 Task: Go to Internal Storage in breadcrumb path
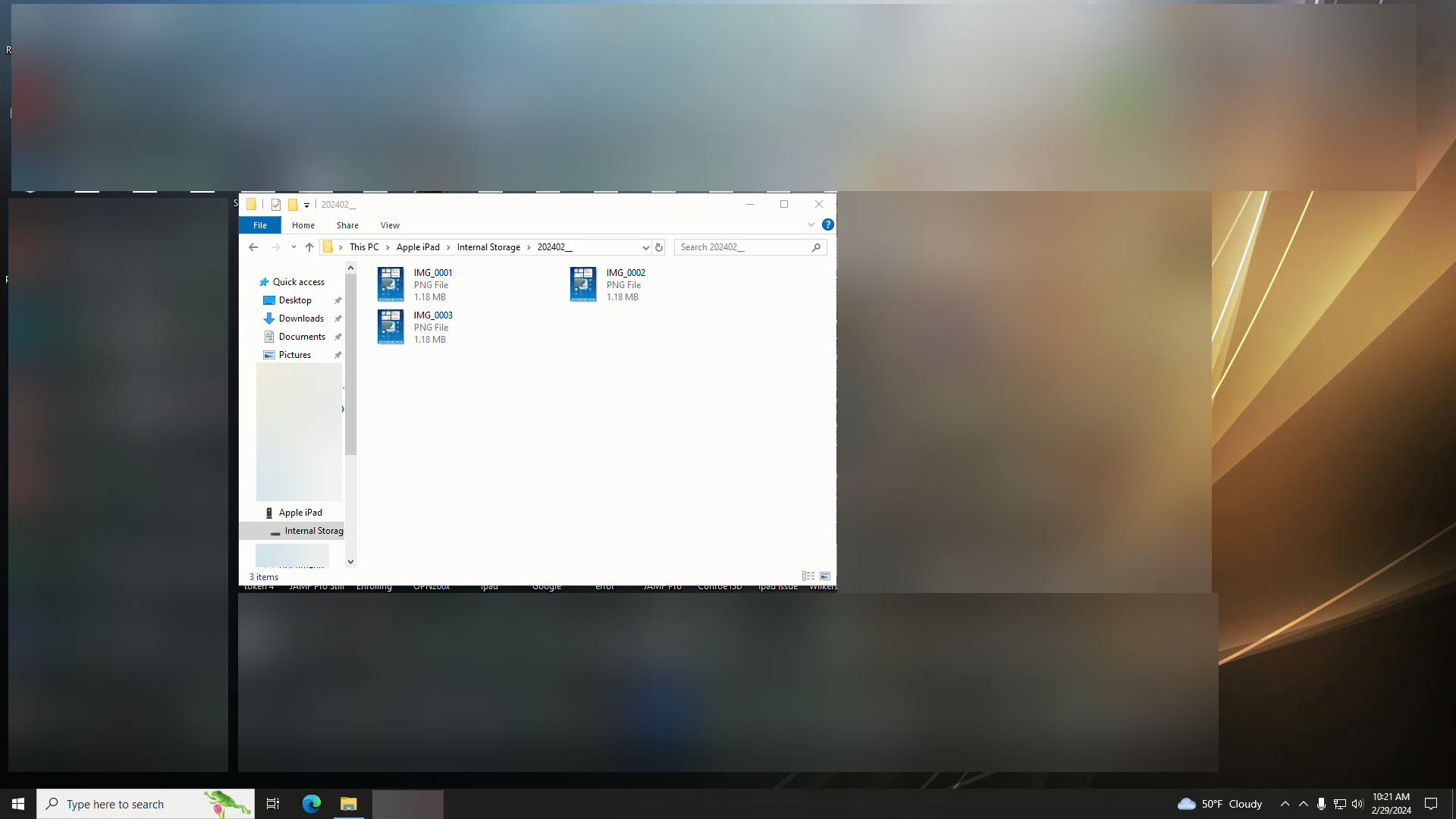(488, 247)
